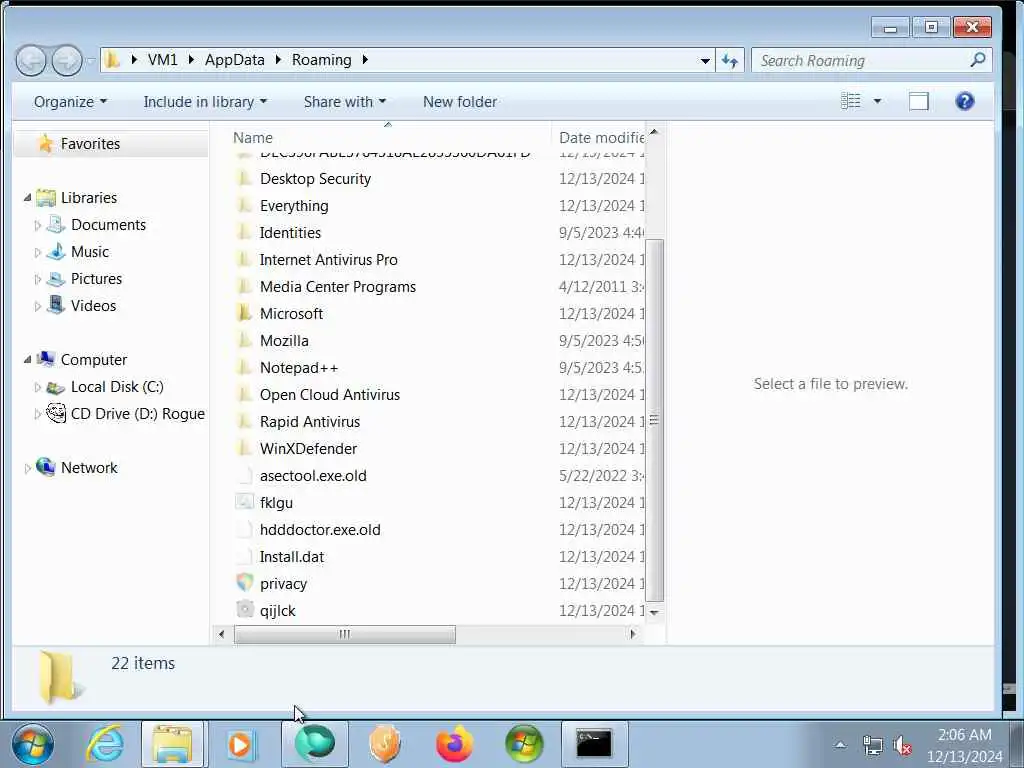Select the Identities folder
The image size is (1024, 768).
[290, 232]
